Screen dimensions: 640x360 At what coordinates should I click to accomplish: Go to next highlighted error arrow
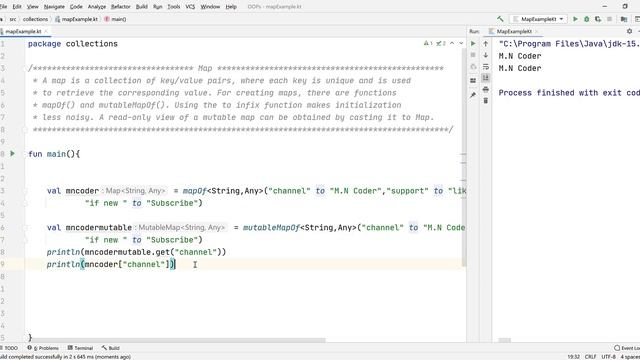tap(461, 43)
